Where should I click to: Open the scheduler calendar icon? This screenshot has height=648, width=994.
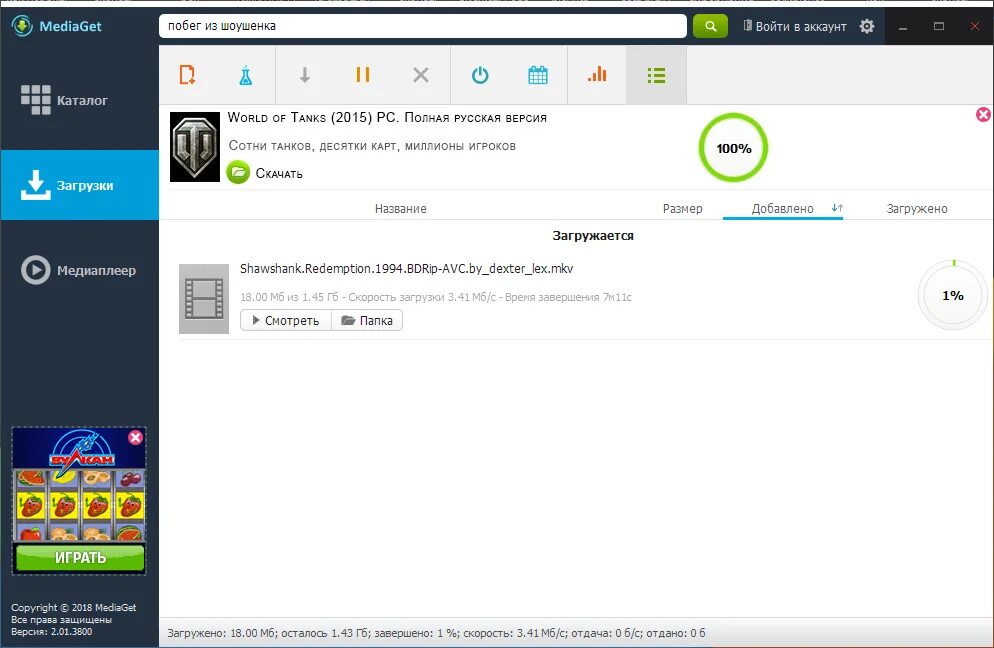[x=537, y=75]
